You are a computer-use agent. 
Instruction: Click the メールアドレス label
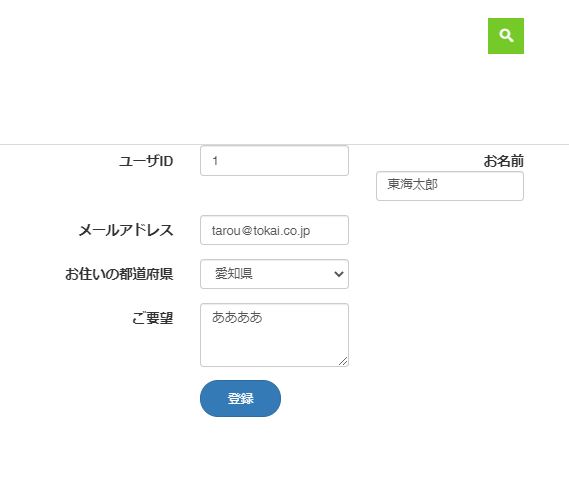[x=126, y=230]
